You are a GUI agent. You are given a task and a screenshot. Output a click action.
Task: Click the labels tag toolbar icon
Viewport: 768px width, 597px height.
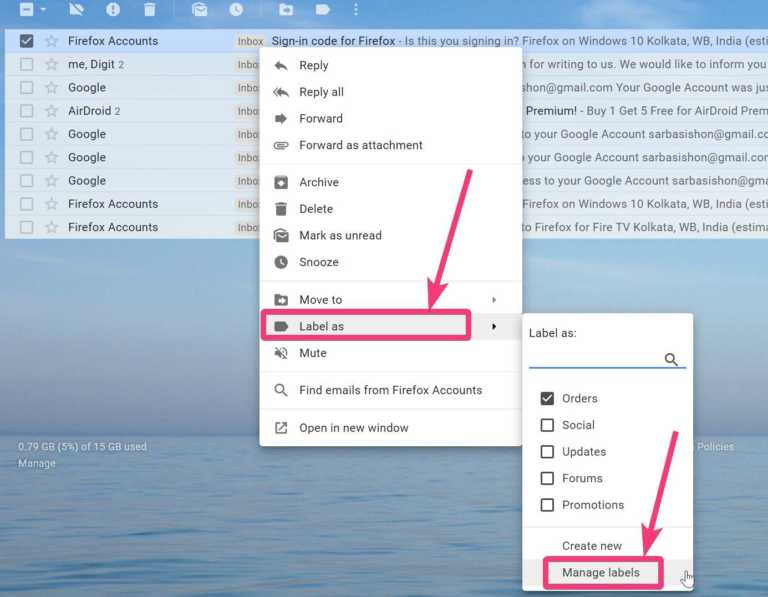click(x=322, y=9)
